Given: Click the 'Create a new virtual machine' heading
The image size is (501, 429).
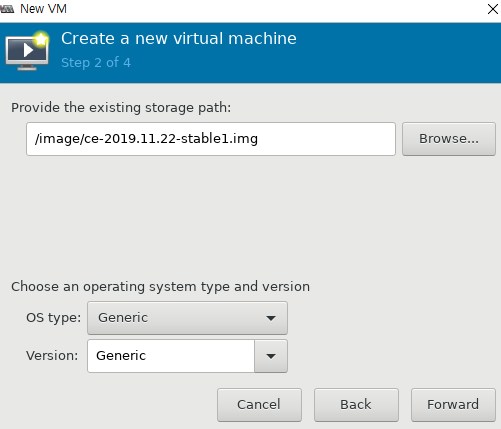Looking at the screenshot, I should pos(179,38).
